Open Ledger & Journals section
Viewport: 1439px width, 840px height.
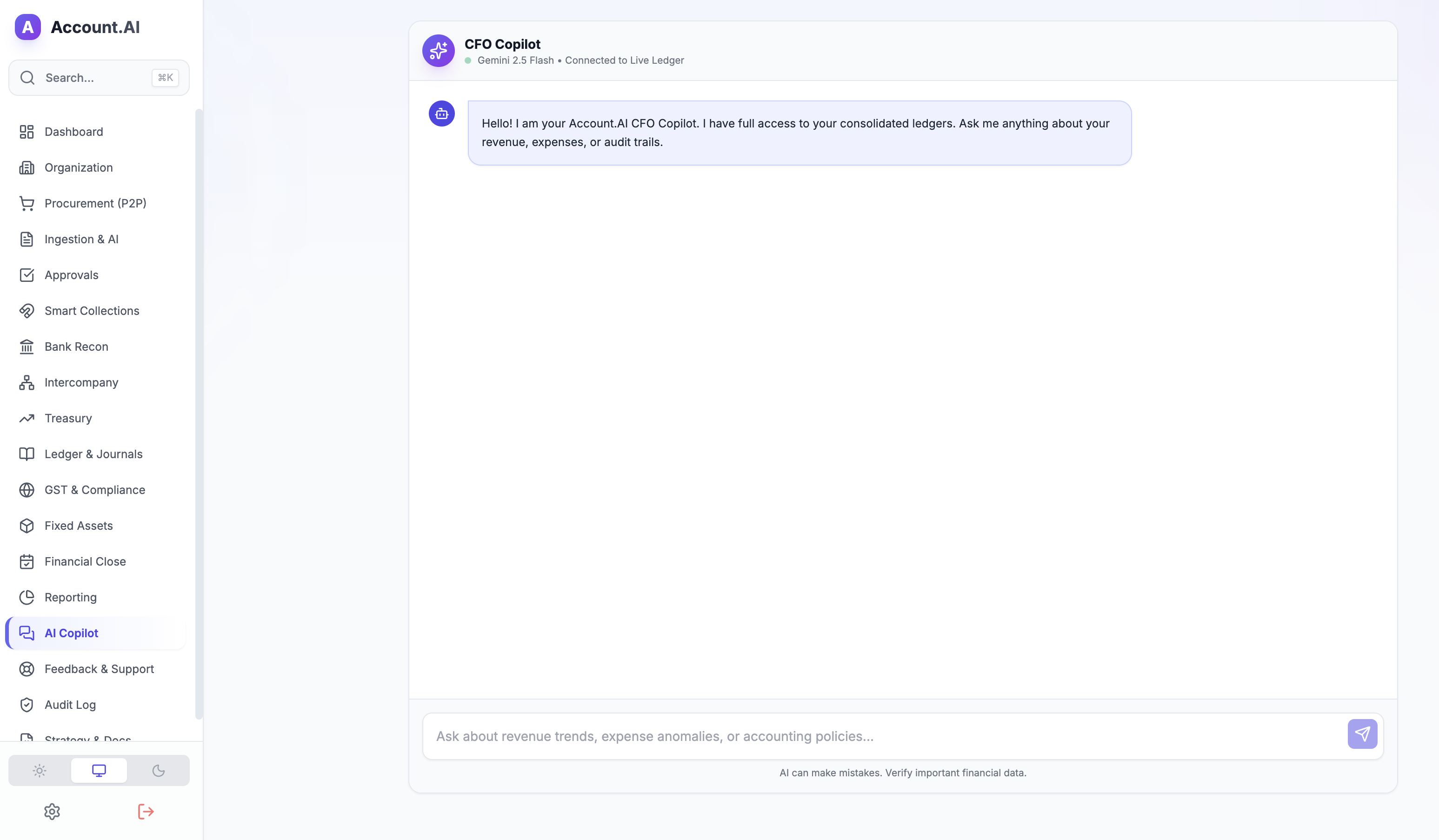click(93, 454)
